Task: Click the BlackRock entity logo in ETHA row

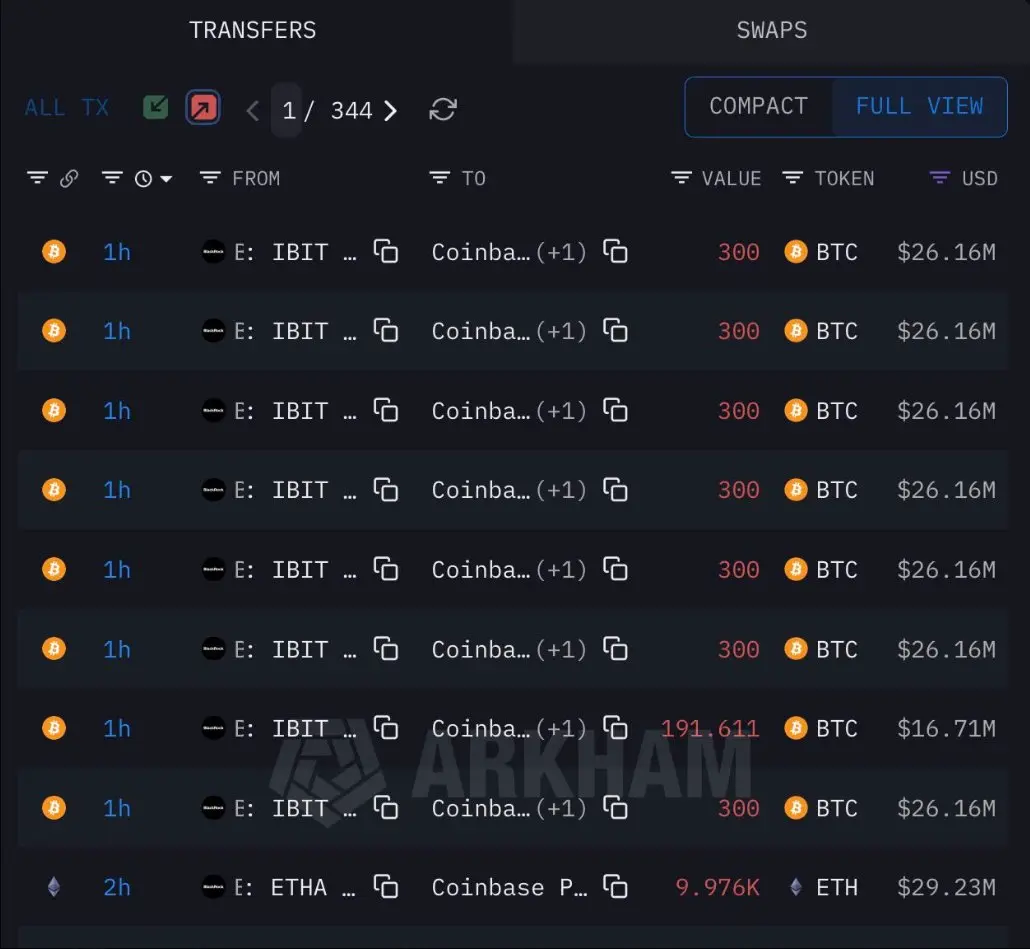Action: (213, 887)
